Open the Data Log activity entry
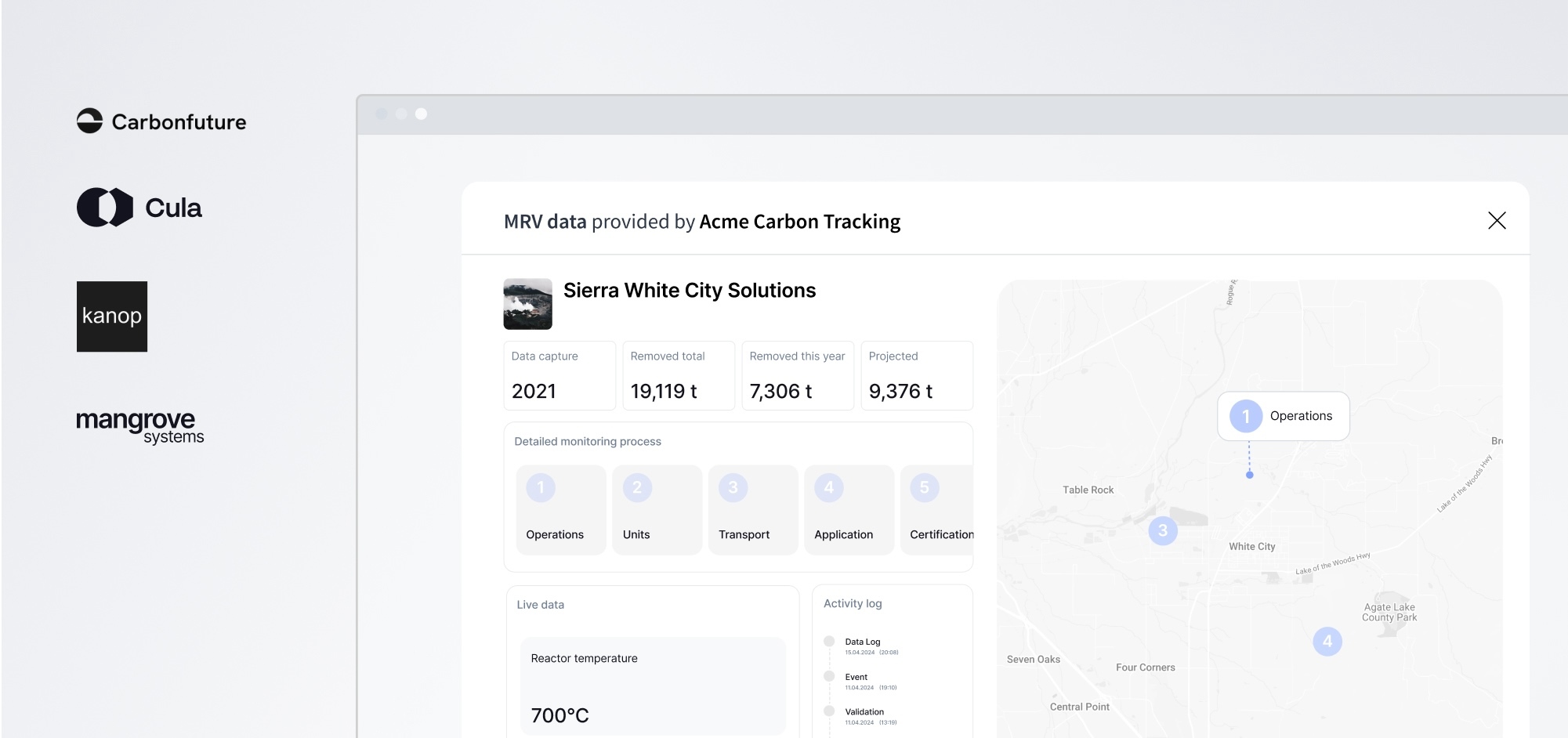Screen dimensions: 1568x738 coord(863,646)
